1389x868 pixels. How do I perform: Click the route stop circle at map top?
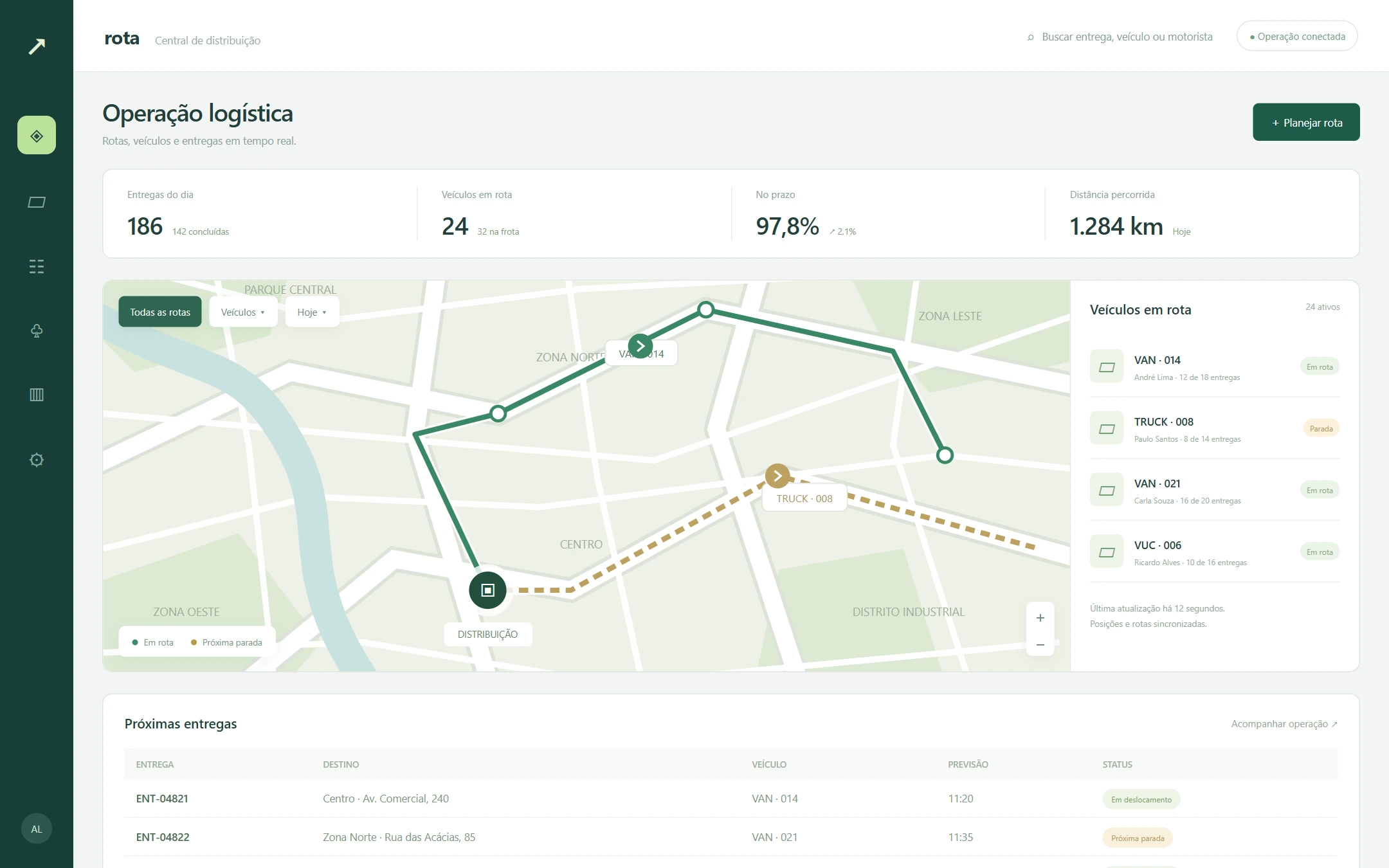(706, 310)
